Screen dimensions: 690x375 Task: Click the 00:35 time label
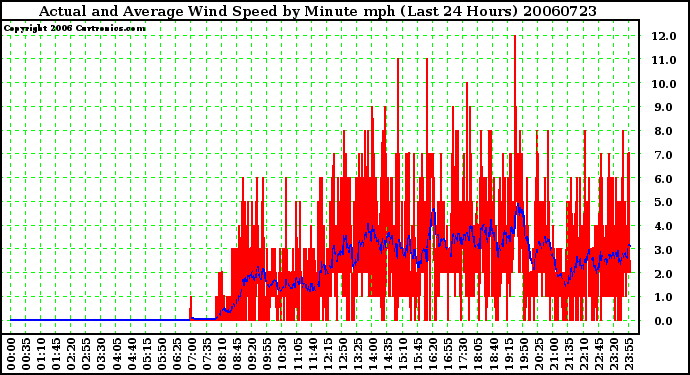pos(26,354)
